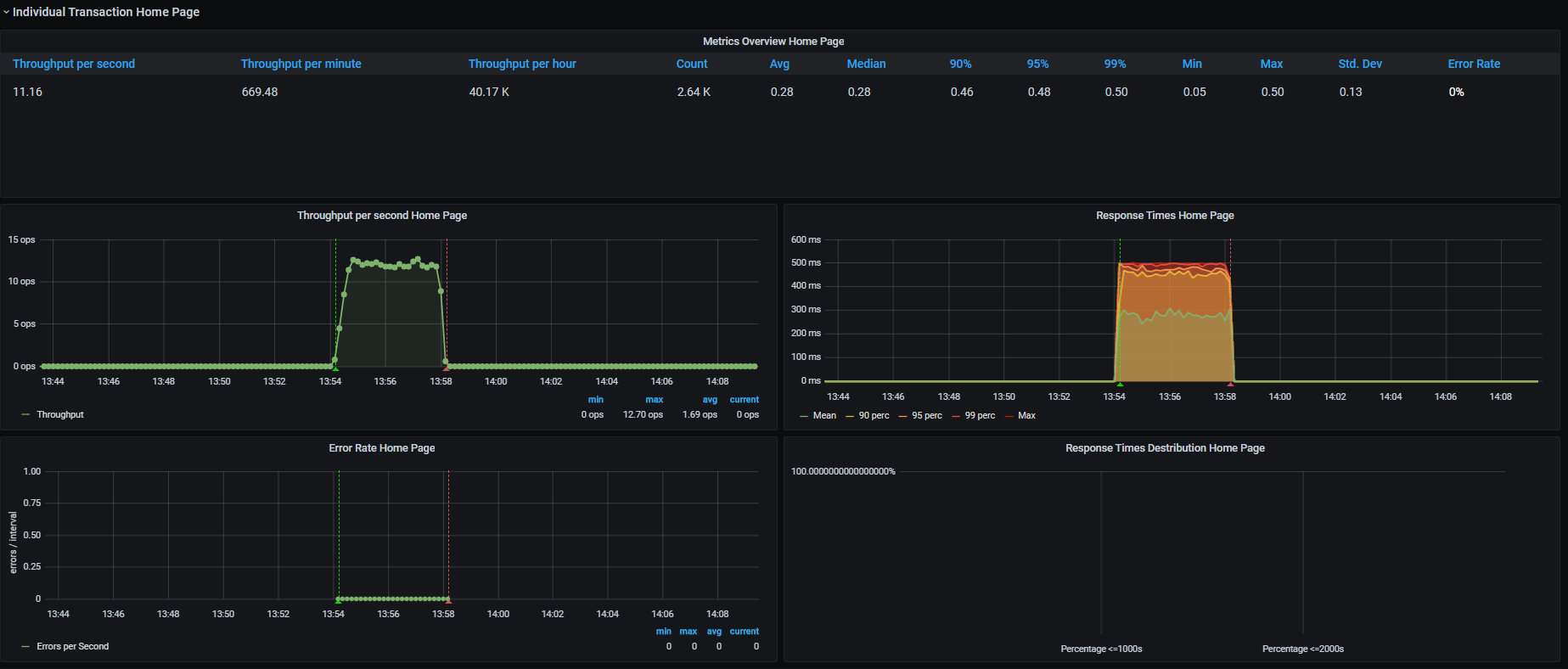
Task: Select the 11.16 throughput per second cell
Action: click(27, 92)
